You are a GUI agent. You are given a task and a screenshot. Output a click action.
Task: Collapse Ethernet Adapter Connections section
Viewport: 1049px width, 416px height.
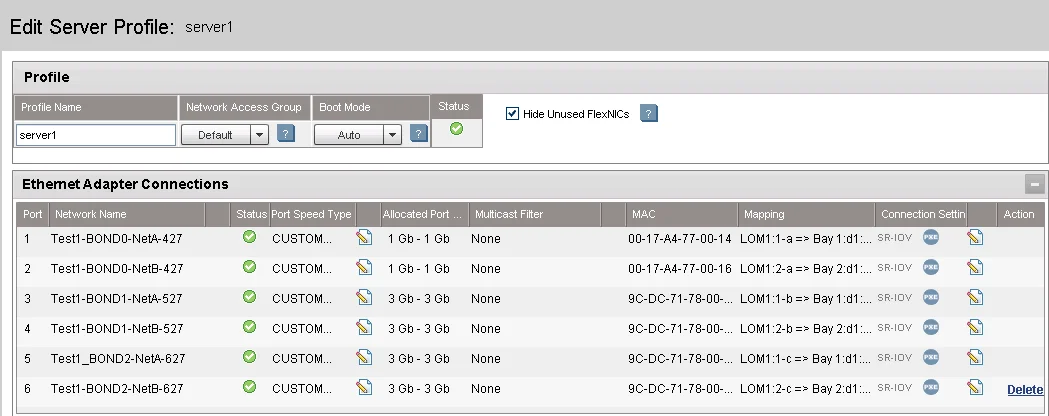click(x=1034, y=184)
